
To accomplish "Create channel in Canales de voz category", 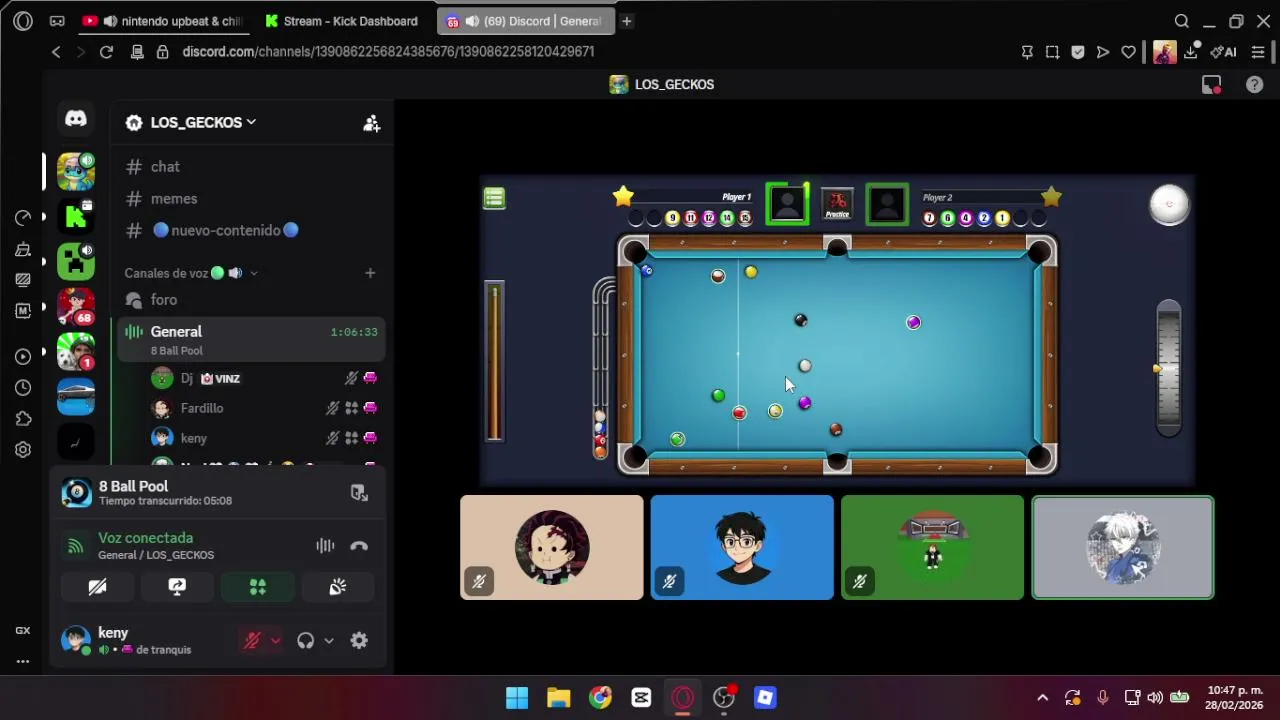I will pos(370,273).
